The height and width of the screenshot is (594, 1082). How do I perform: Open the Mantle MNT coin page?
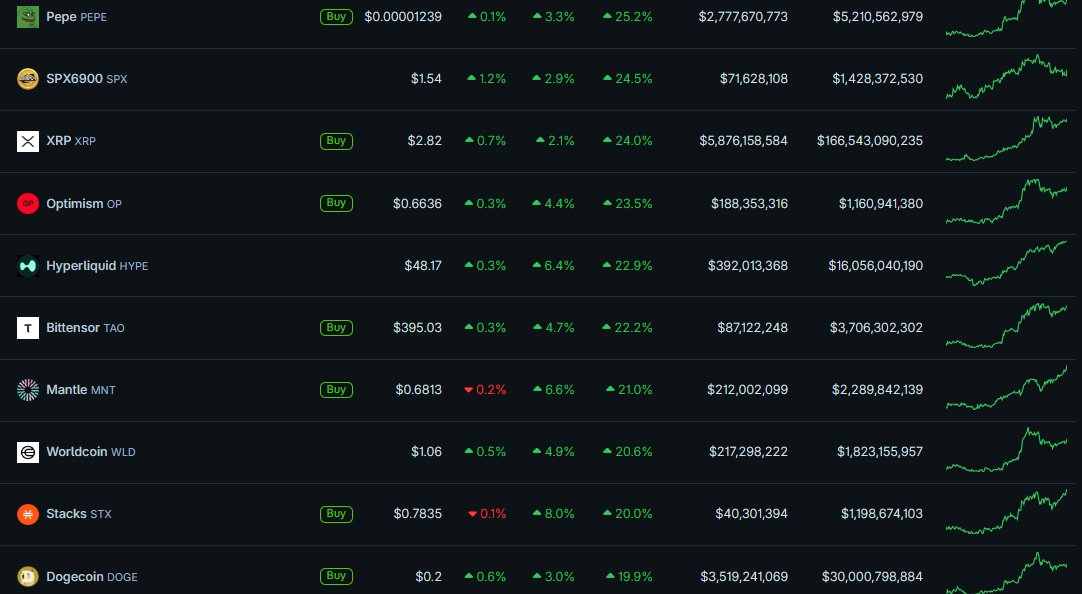[81, 390]
